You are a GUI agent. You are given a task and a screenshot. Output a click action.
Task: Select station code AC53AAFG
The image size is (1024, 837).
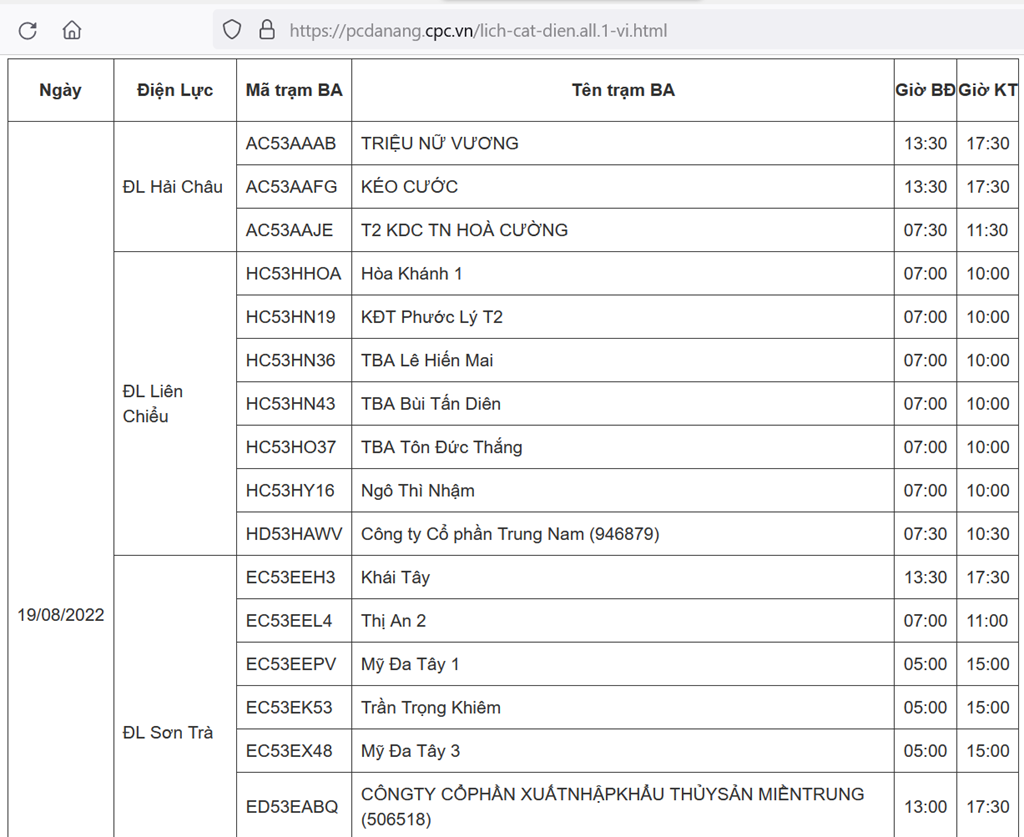pos(291,187)
